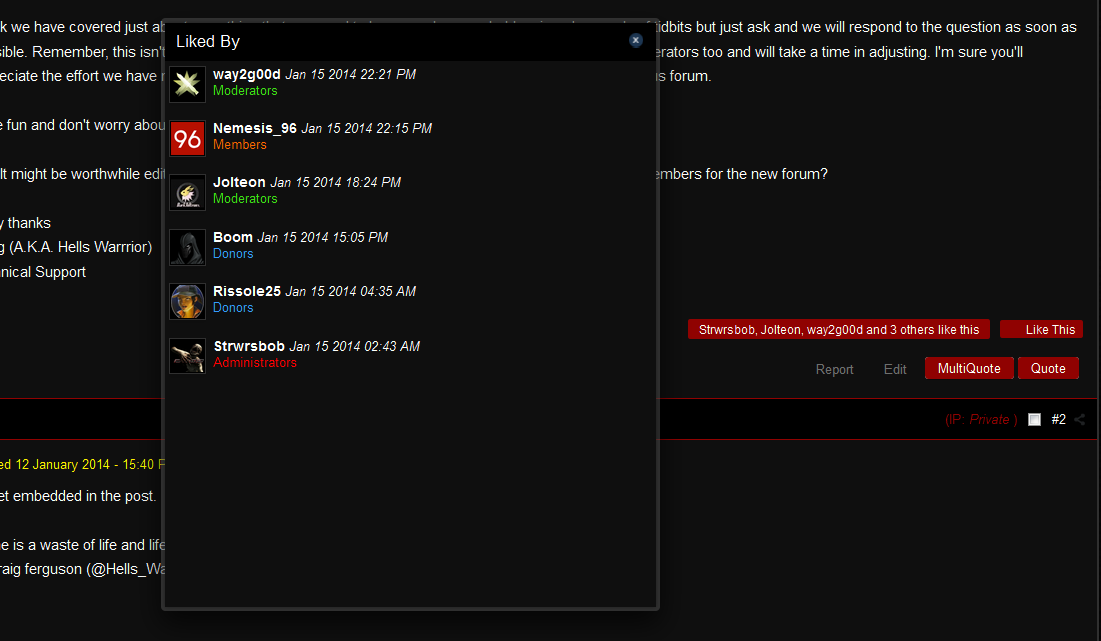
Task: Open Jolteon's username link
Action: [239, 183]
